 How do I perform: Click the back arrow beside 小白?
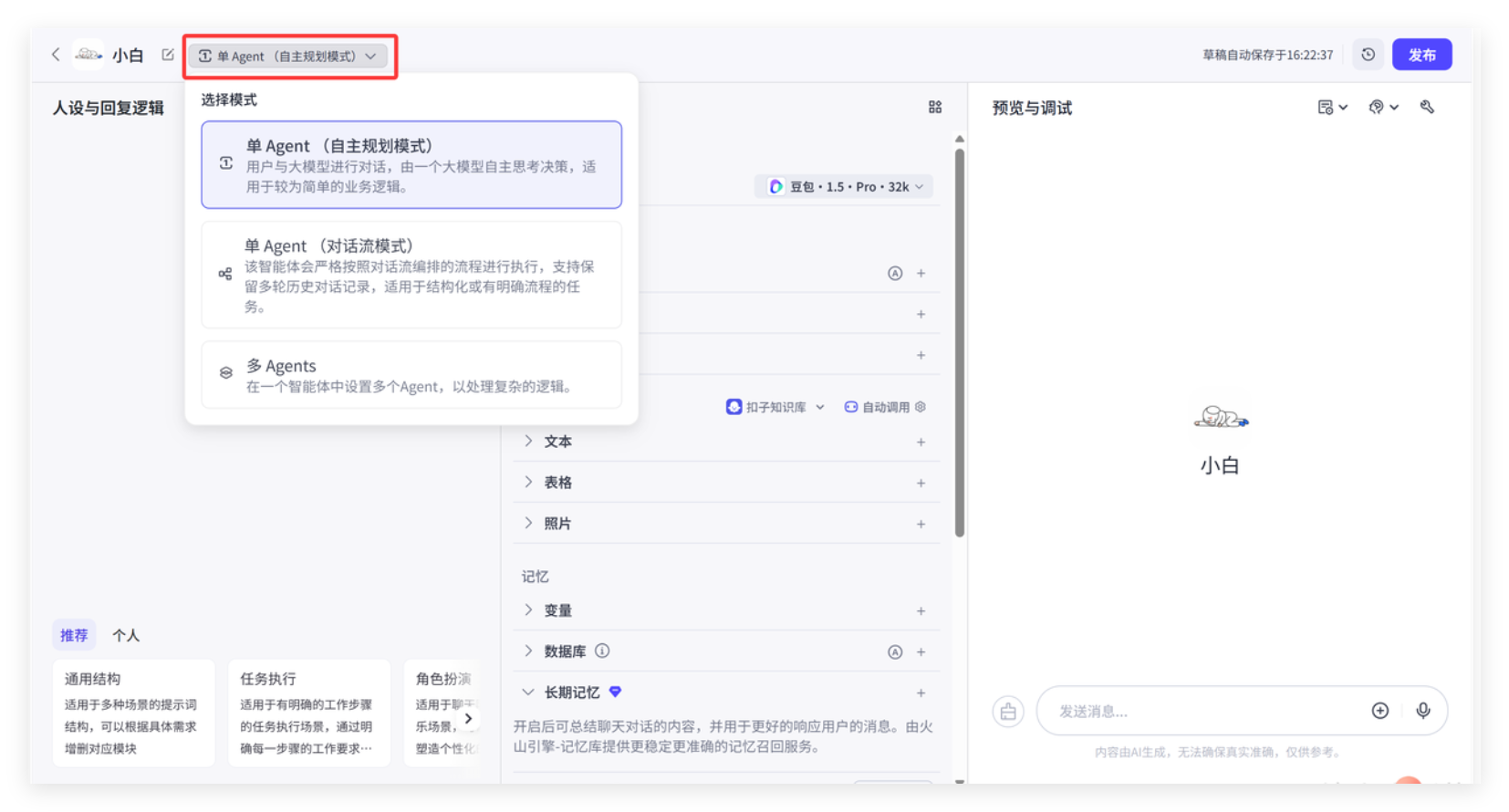[x=56, y=55]
